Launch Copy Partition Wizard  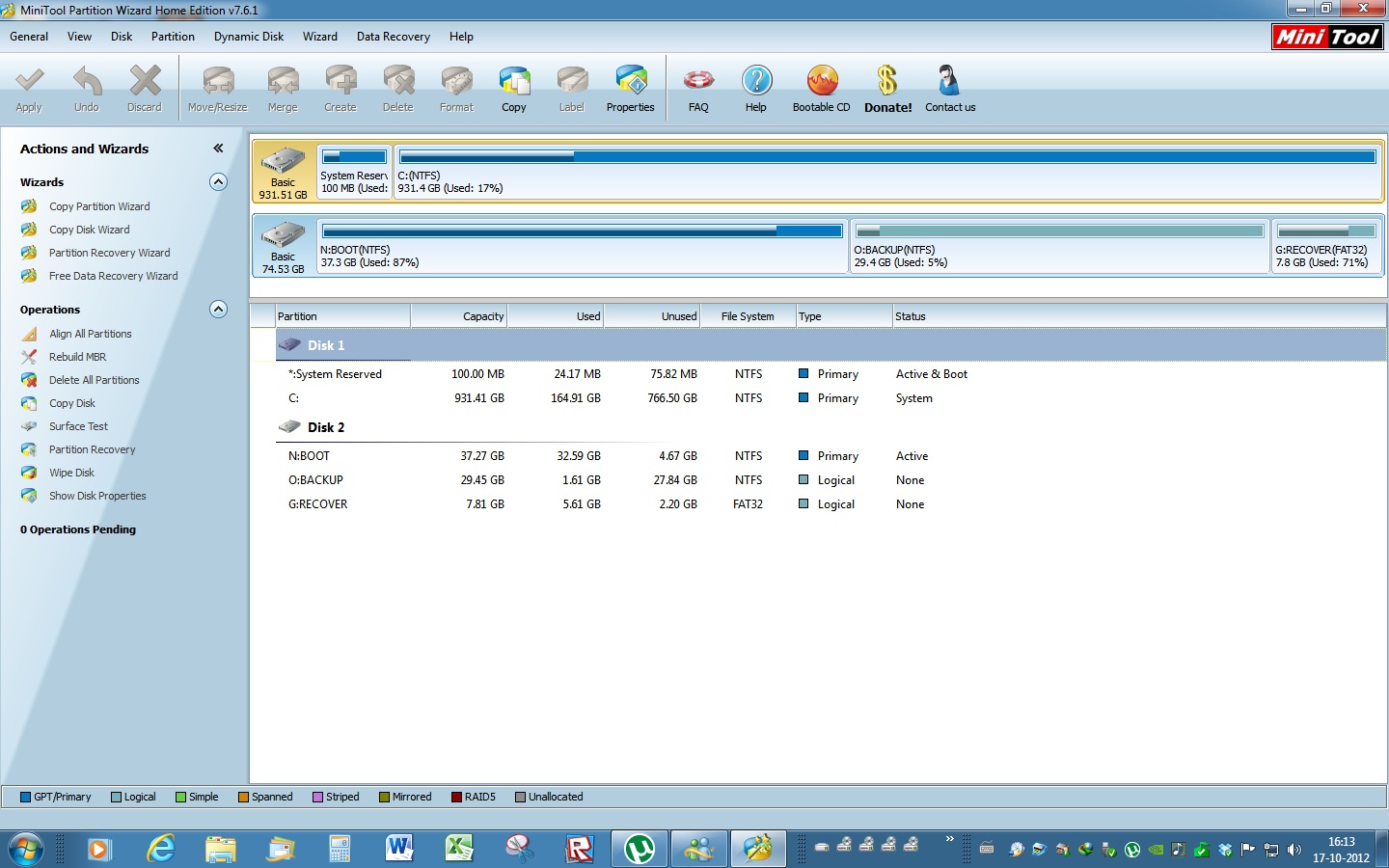[99, 206]
